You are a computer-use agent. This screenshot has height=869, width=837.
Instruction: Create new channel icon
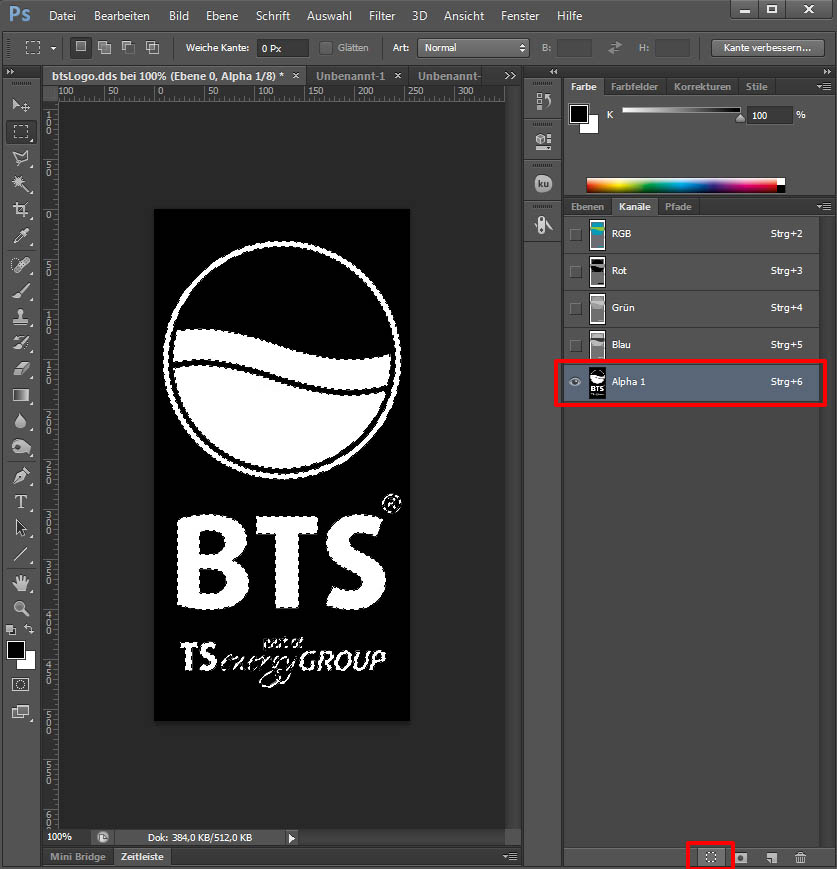(x=771, y=857)
